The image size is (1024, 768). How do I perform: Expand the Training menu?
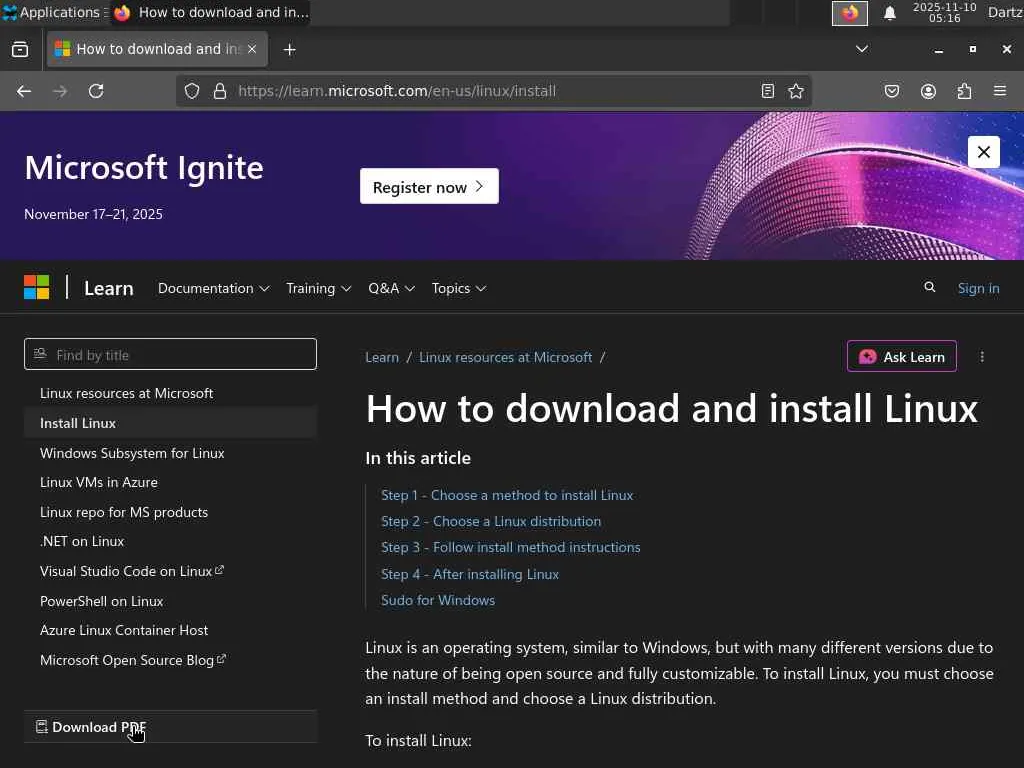[x=319, y=288]
